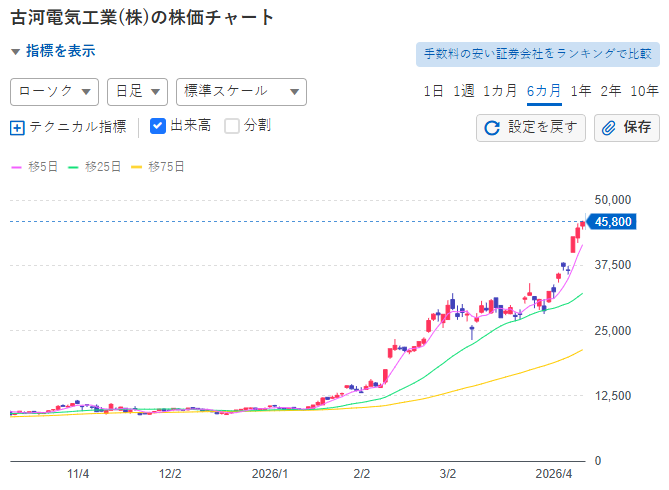Click the 45,800 current price label
Viewport: 669px width, 490px height.
tap(613, 222)
